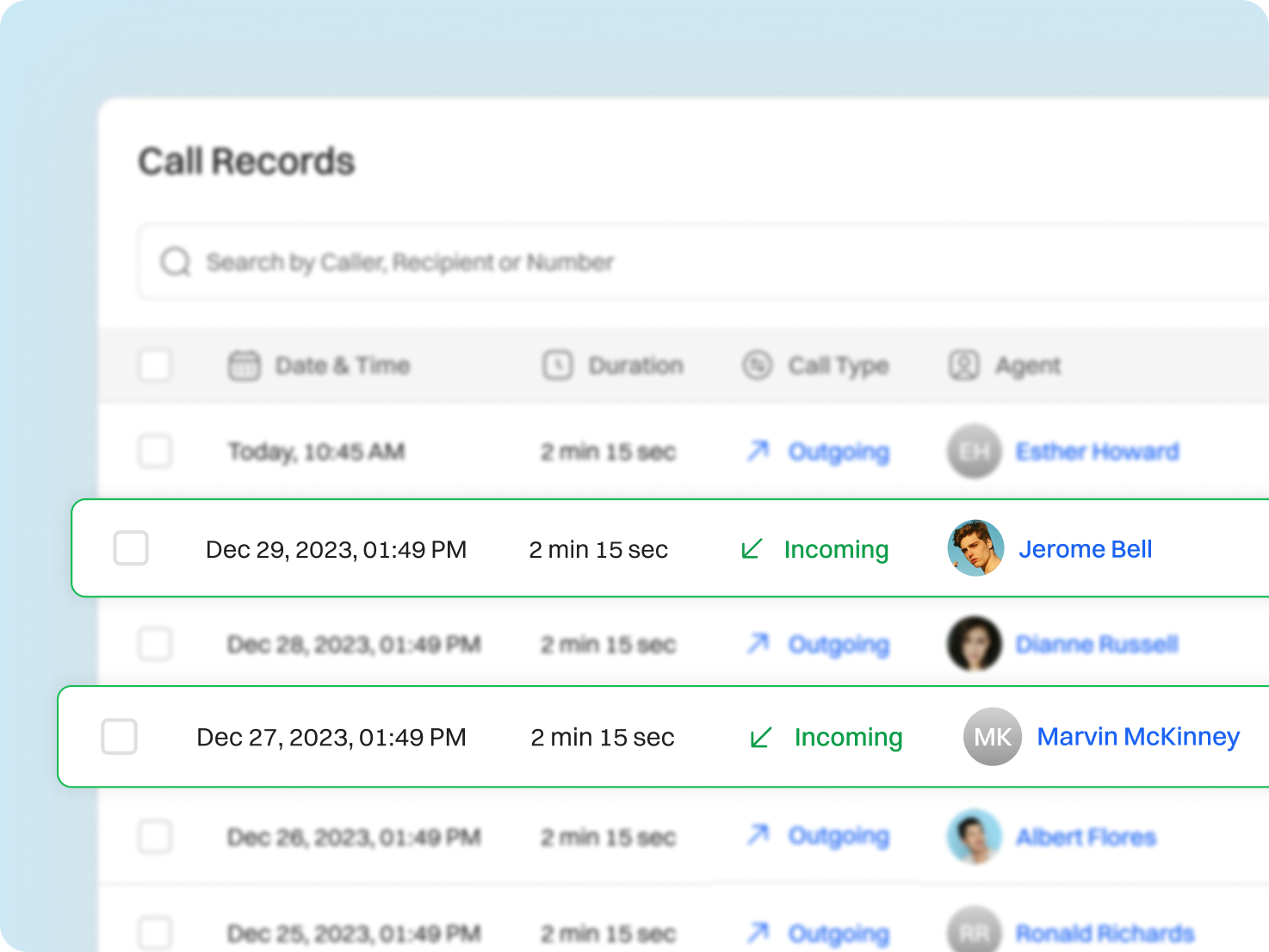The height and width of the screenshot is (952, 1269).
Task: Click the Date & Time column header
Action: 343,365
